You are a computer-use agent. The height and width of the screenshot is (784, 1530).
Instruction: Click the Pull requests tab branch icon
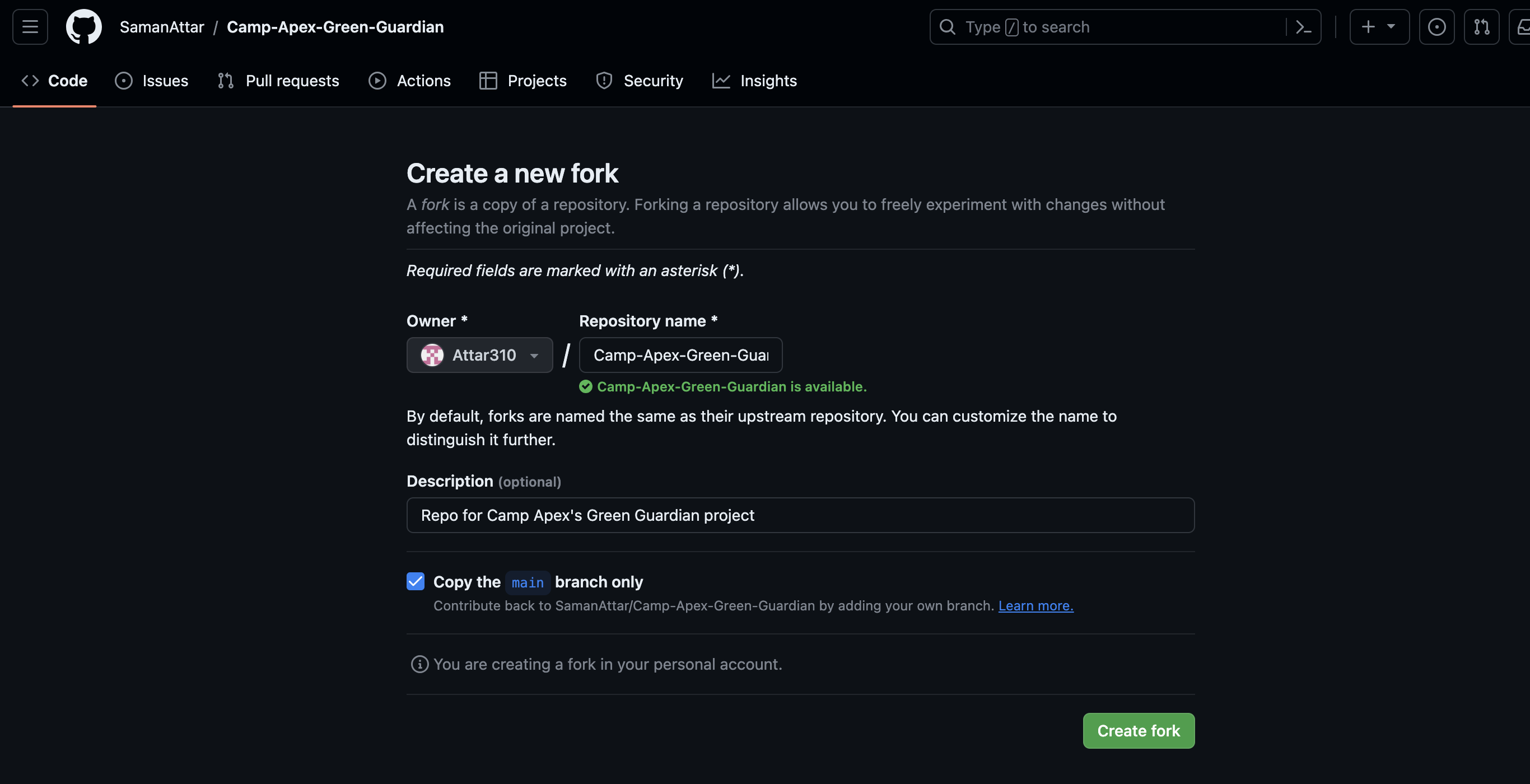226,81
